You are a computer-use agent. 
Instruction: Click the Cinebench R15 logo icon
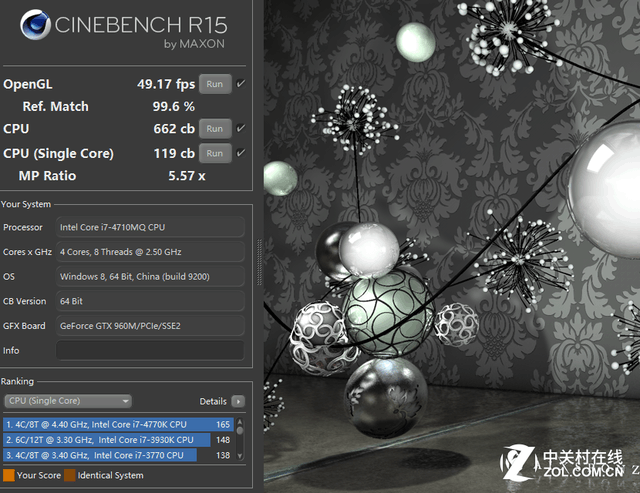pyautogui.click(x=35, y=24)
